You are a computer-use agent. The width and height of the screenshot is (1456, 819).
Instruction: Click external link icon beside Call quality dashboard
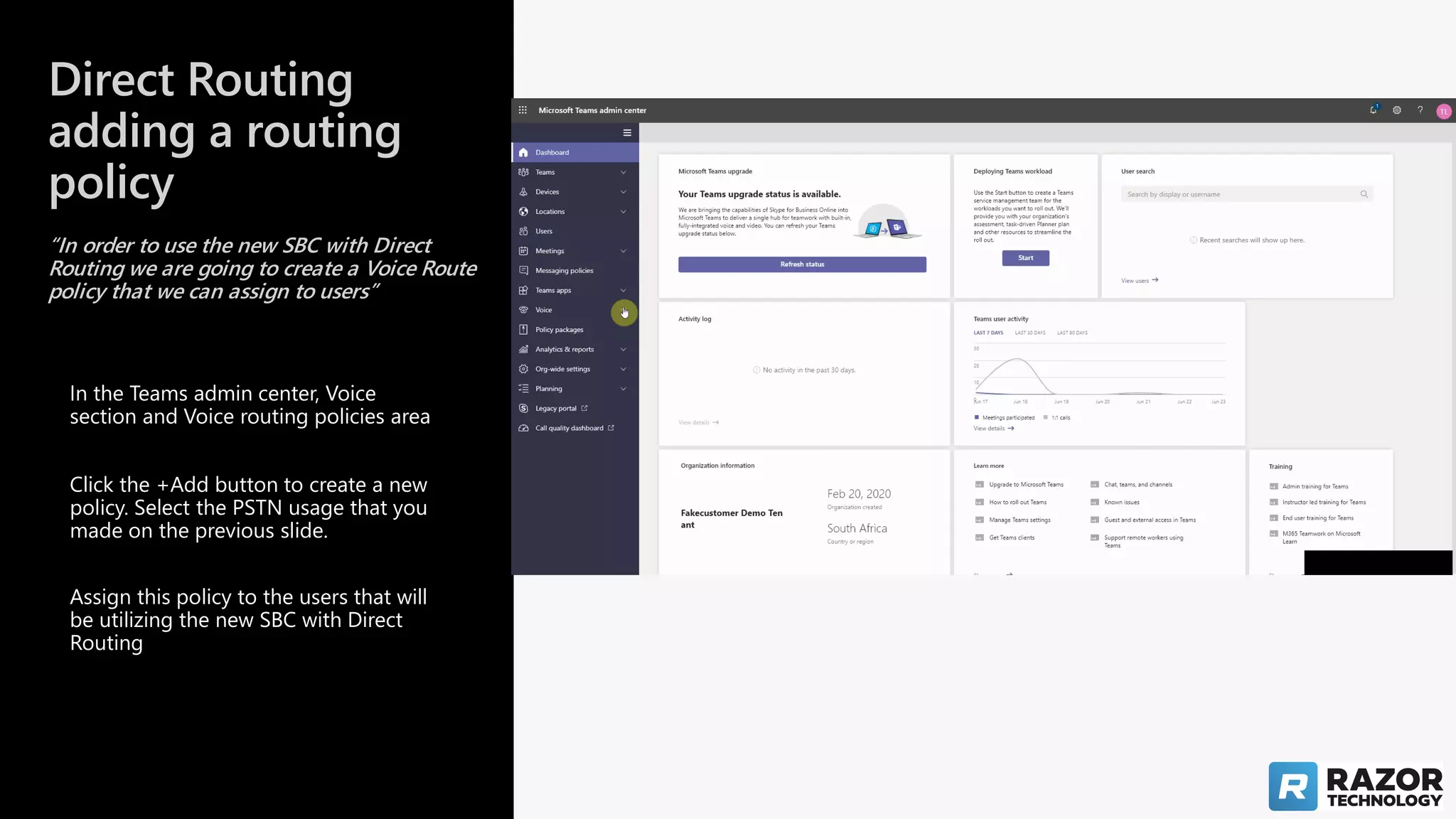coord(611,428)
